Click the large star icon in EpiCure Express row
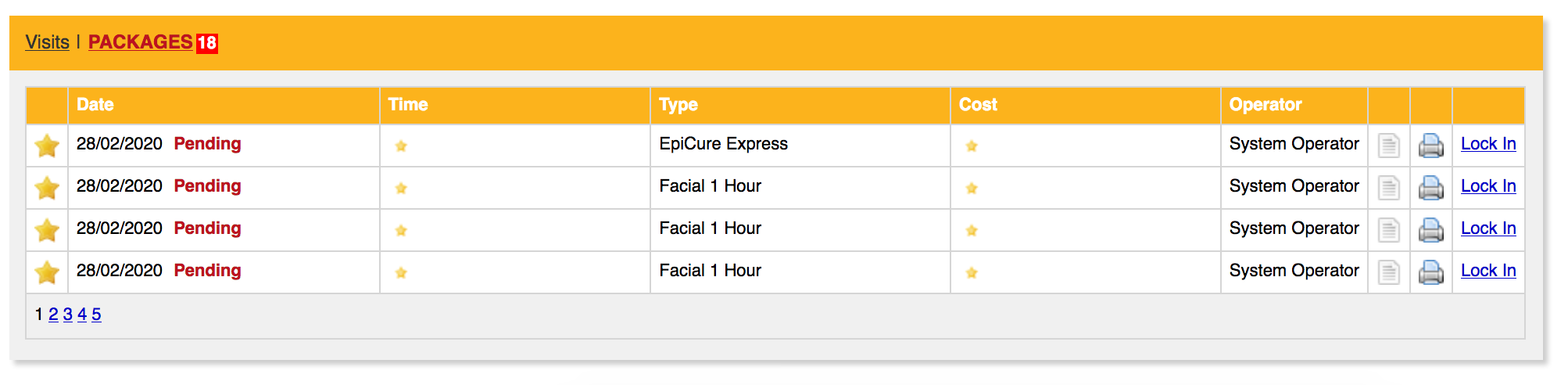Screen dimensions: 1568x385 (x=47, y=146)
